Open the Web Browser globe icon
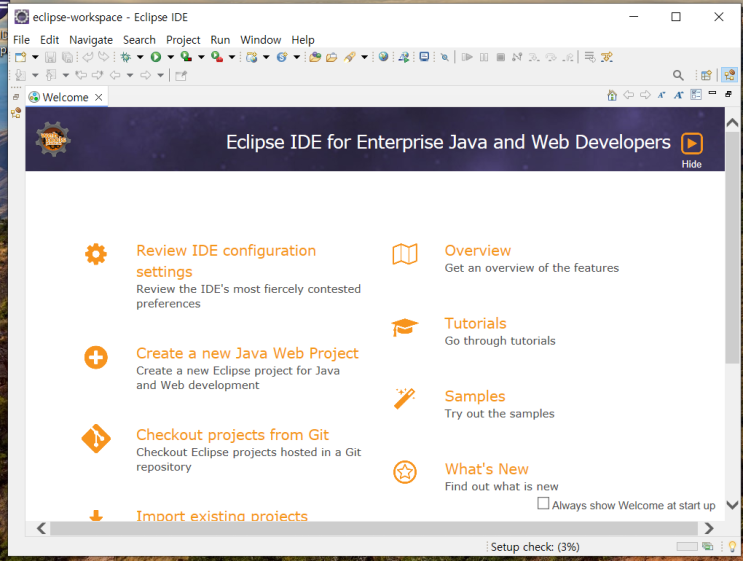 (x=383, y=57)
